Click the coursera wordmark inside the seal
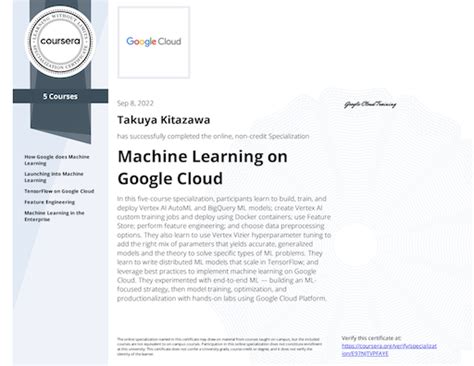Viewport: 474px width, 366px height. pyautogui.click(x=60, y=41)
